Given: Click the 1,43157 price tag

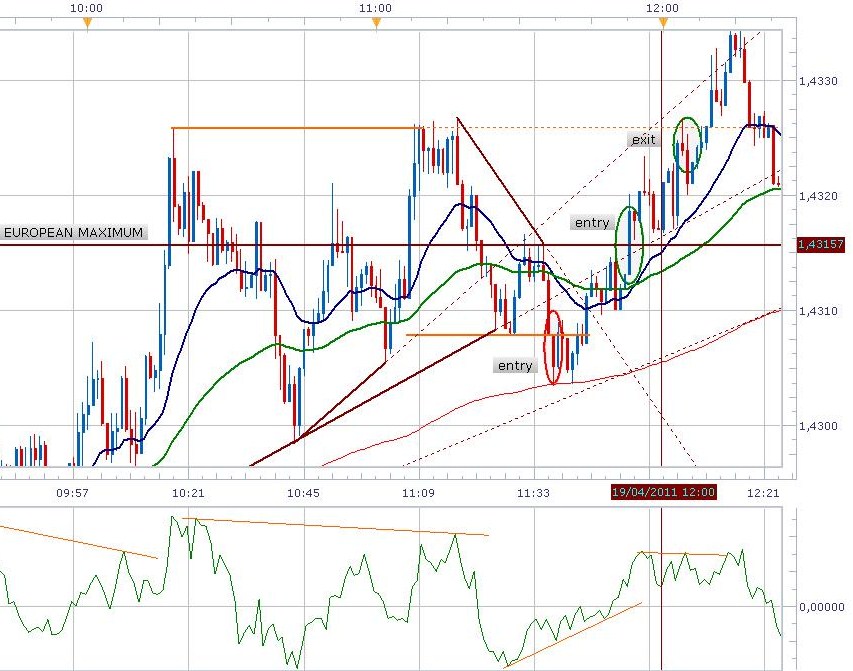Looking at the screenshot, I should click(x=821, y=244).
